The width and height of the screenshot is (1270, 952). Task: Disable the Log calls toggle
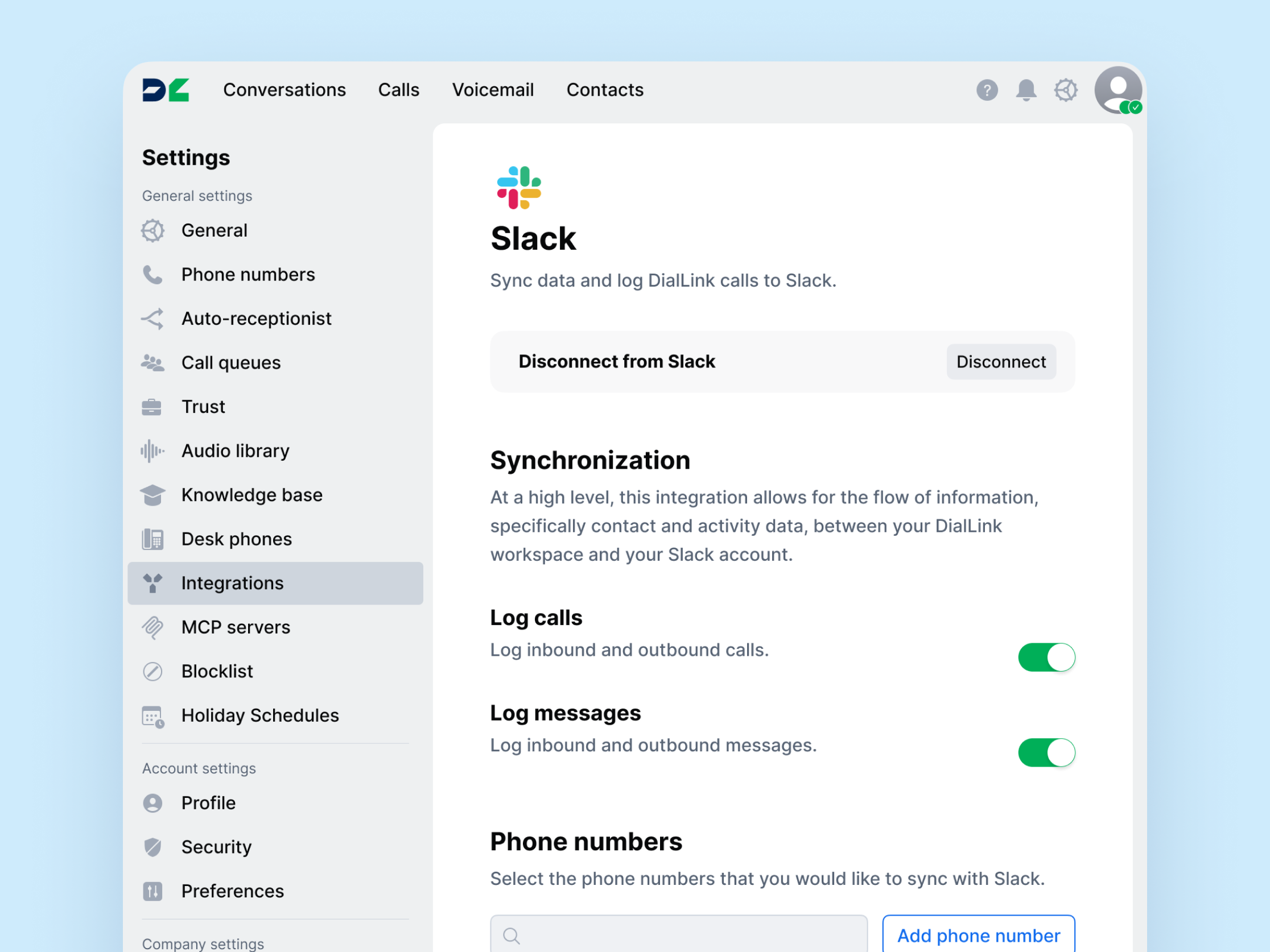[x=1046, y=657]
